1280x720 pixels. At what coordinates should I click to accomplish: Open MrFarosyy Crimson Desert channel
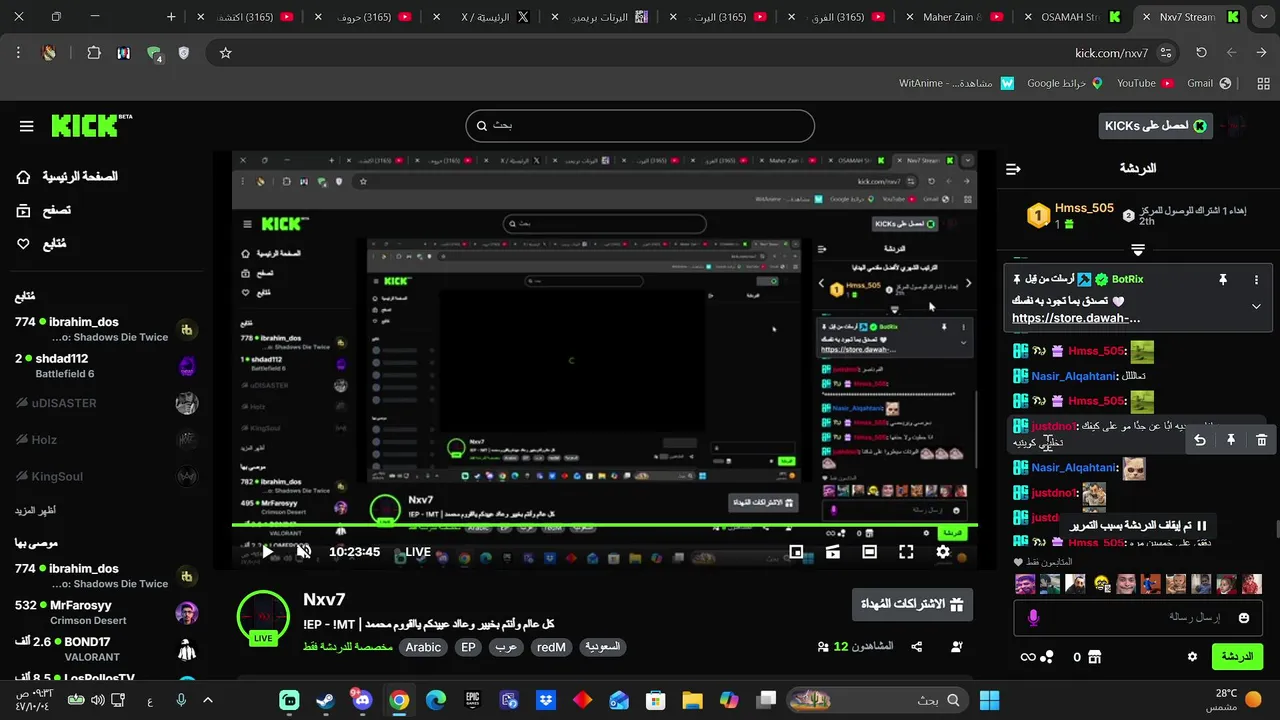tap(106, 612)
